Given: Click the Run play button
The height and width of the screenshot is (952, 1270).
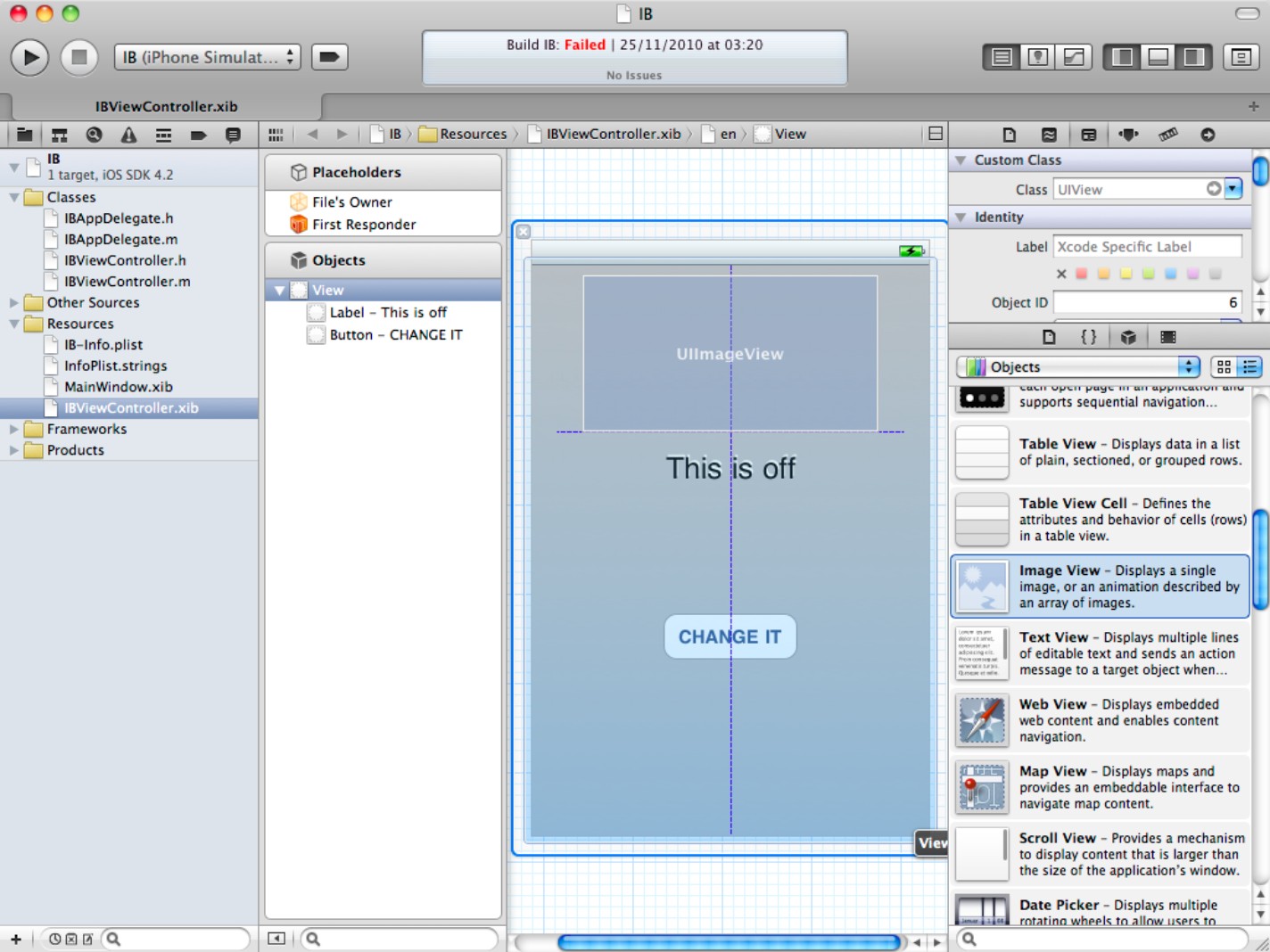Looking at the screenshot, I should coord(29,57).
